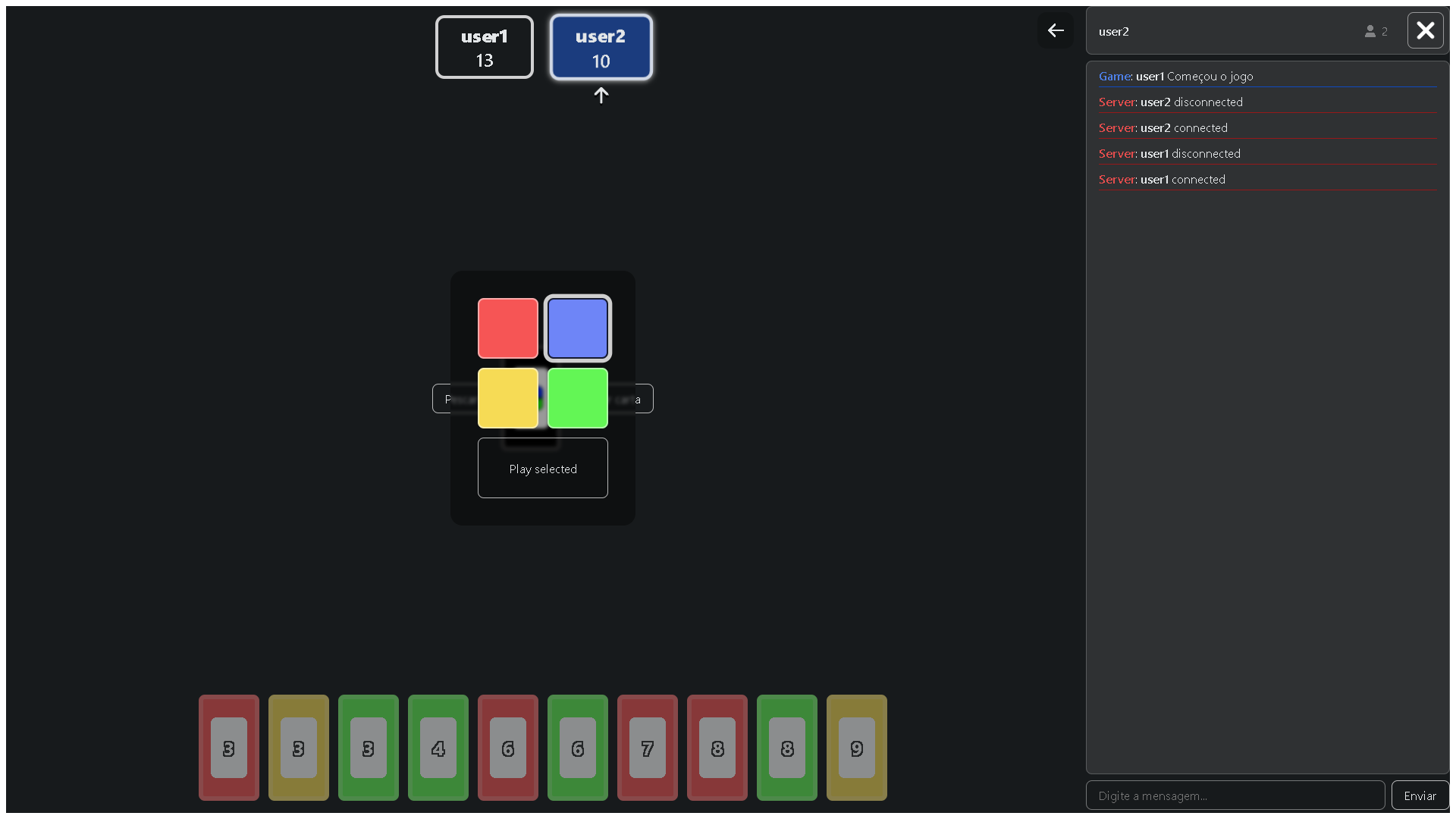Viewport: 1456px width, 819px height.
Task: Click the back arrow icon beside chat
Action: 1056,30
